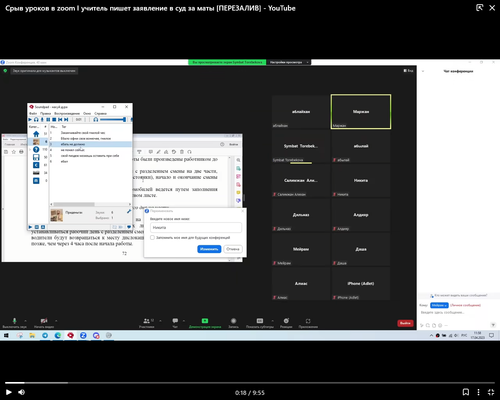Toggle the Zoom microphone mute button
The width and height of the screenshot is (500, 400).
[x=14, y=322]
